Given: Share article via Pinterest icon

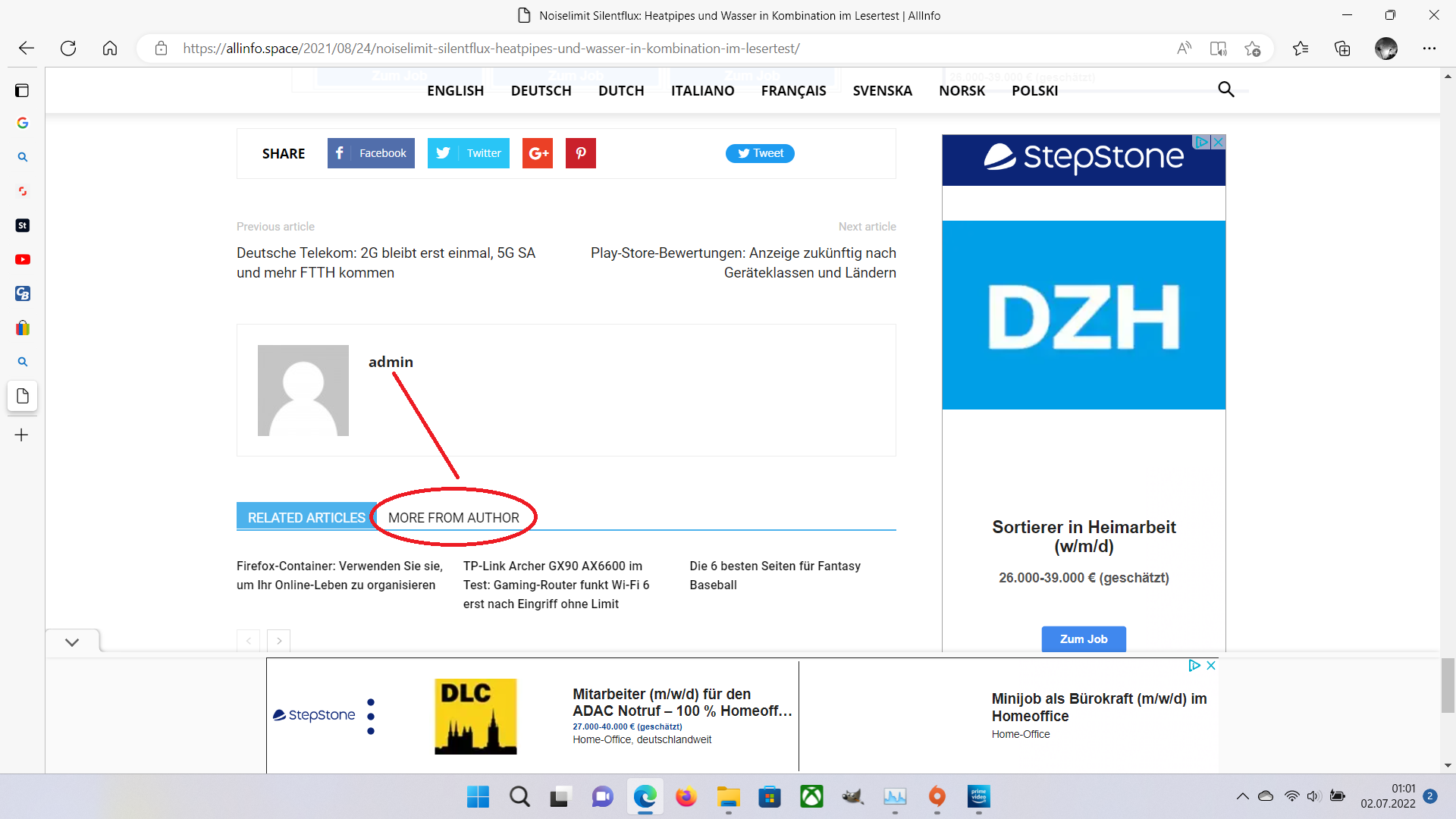Looking at the screenshot, I should pos(580,153).
